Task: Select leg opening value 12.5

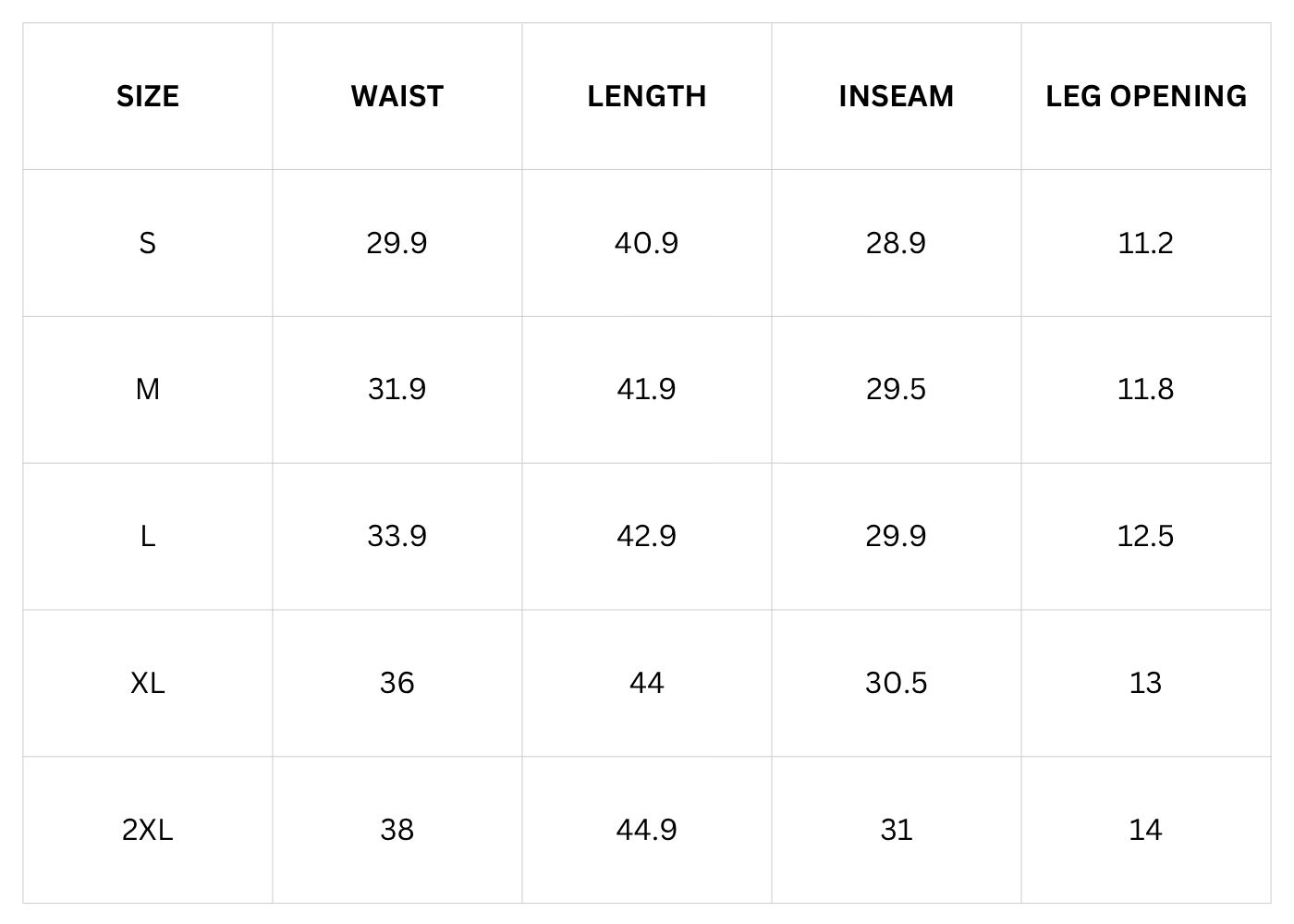Action: 1145,536
